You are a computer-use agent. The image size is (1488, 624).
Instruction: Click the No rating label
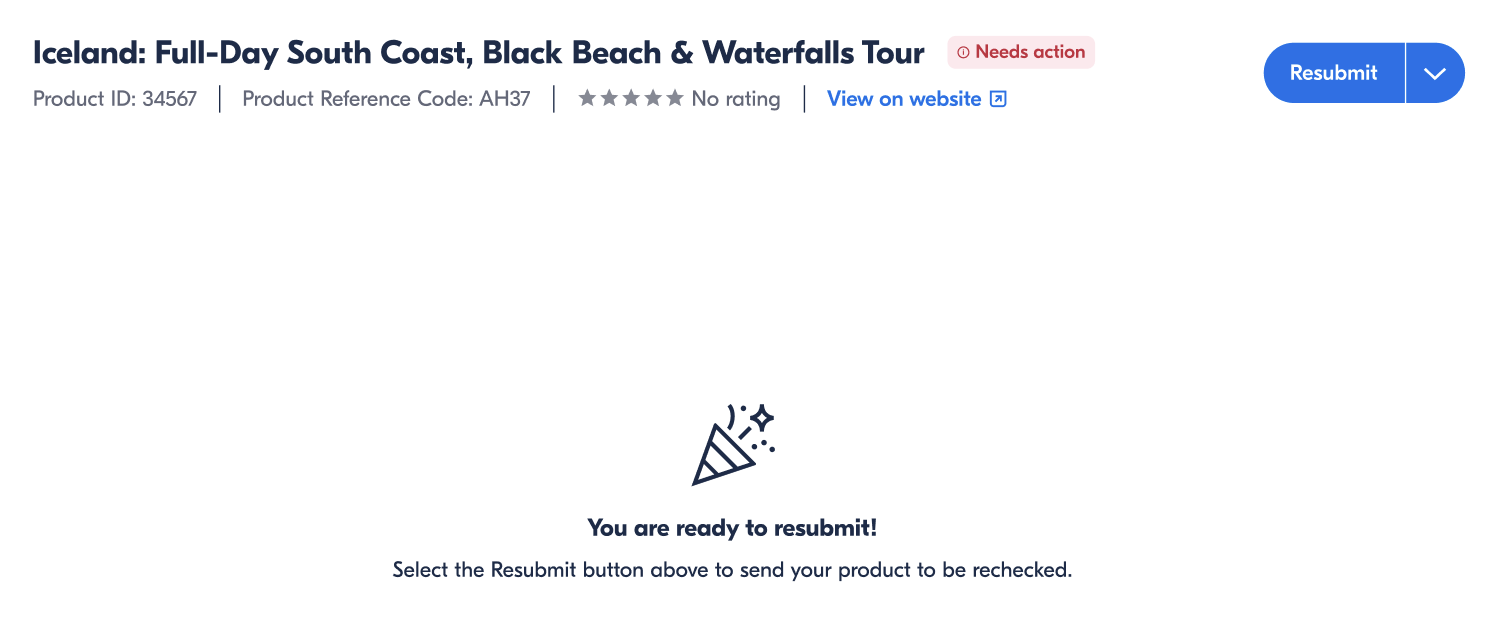coord(736,99)
